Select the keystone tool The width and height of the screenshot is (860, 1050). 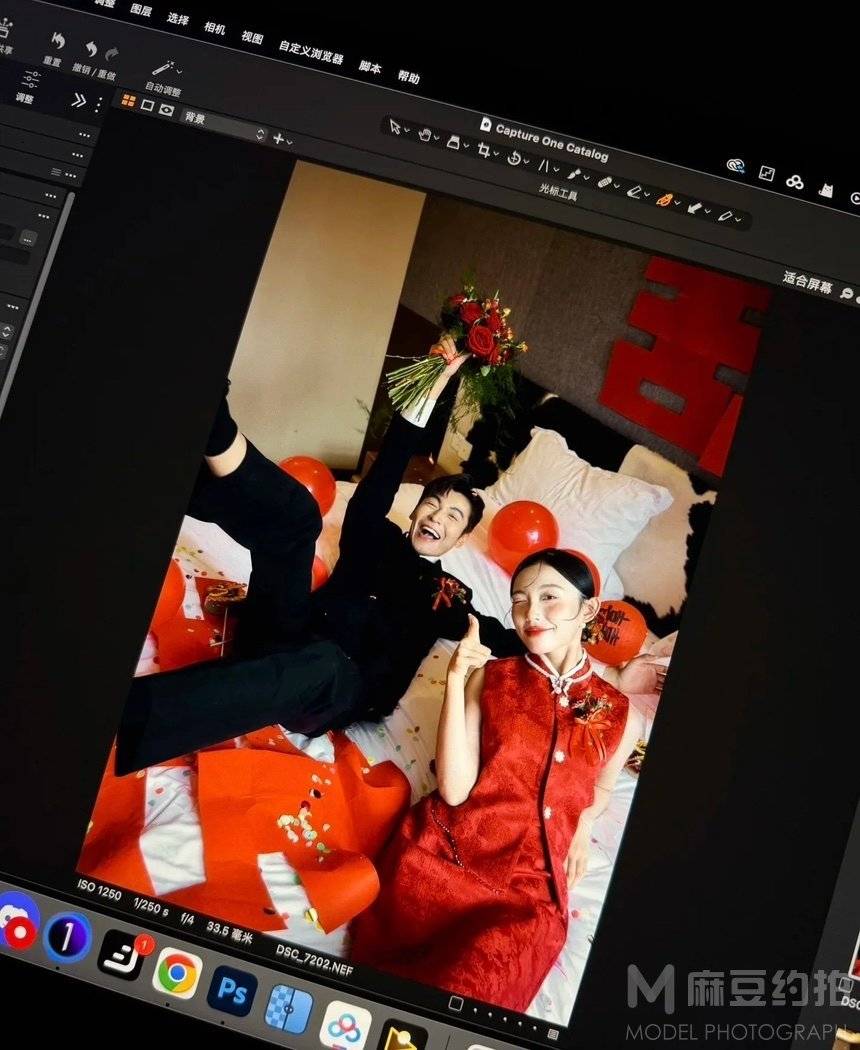point(544,165)
